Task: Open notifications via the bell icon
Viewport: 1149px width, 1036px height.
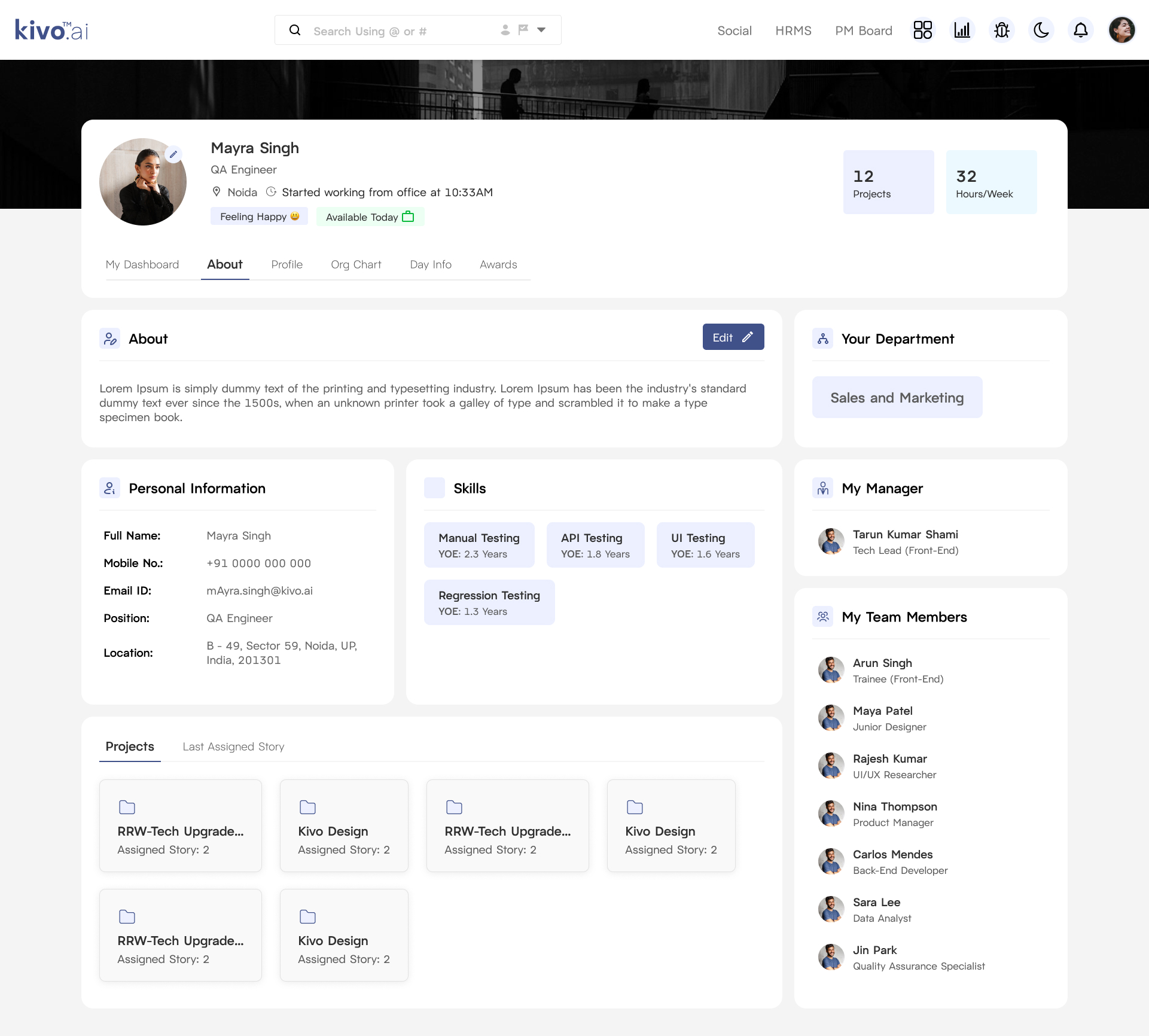Action: point(1081,29)
